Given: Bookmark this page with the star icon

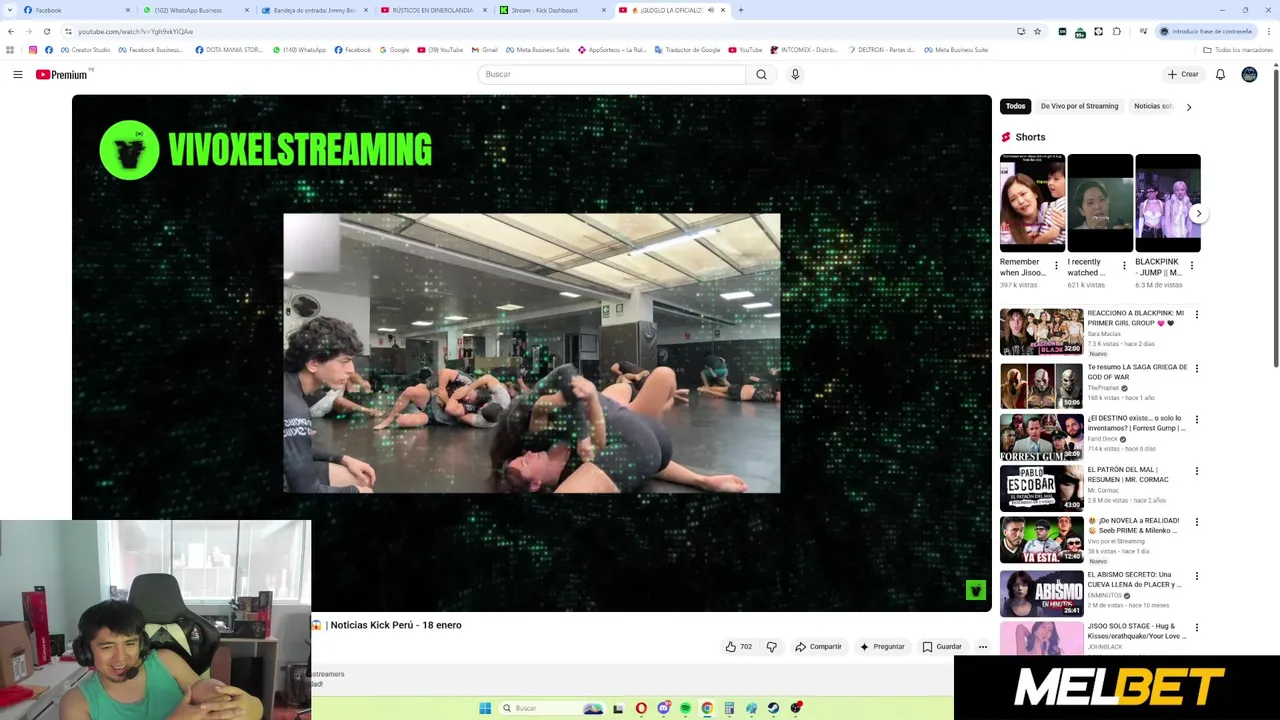Looking at the screenshot, I should (1037, 31).
